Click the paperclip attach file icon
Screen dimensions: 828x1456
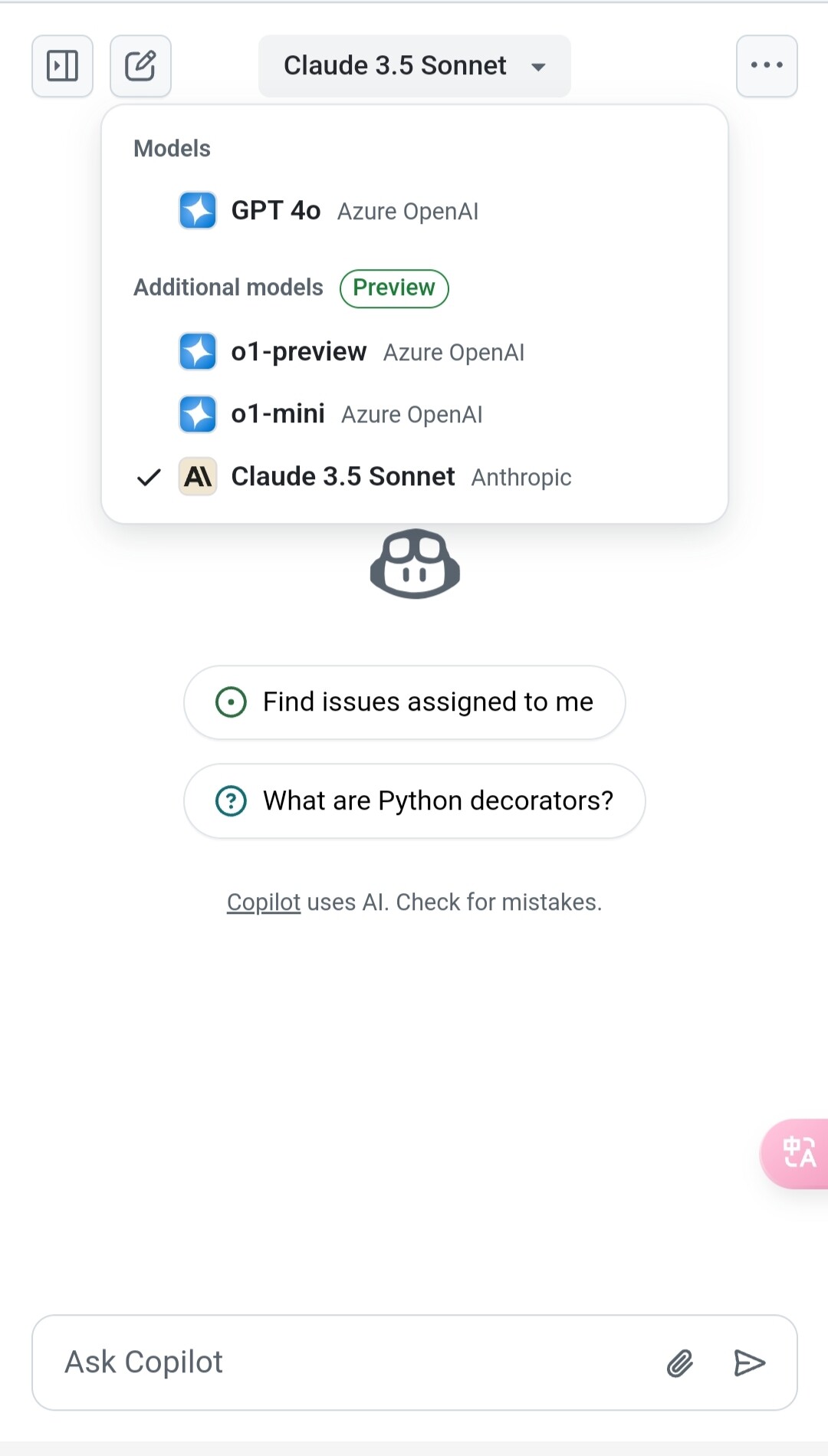click(x=680, y=1363)
